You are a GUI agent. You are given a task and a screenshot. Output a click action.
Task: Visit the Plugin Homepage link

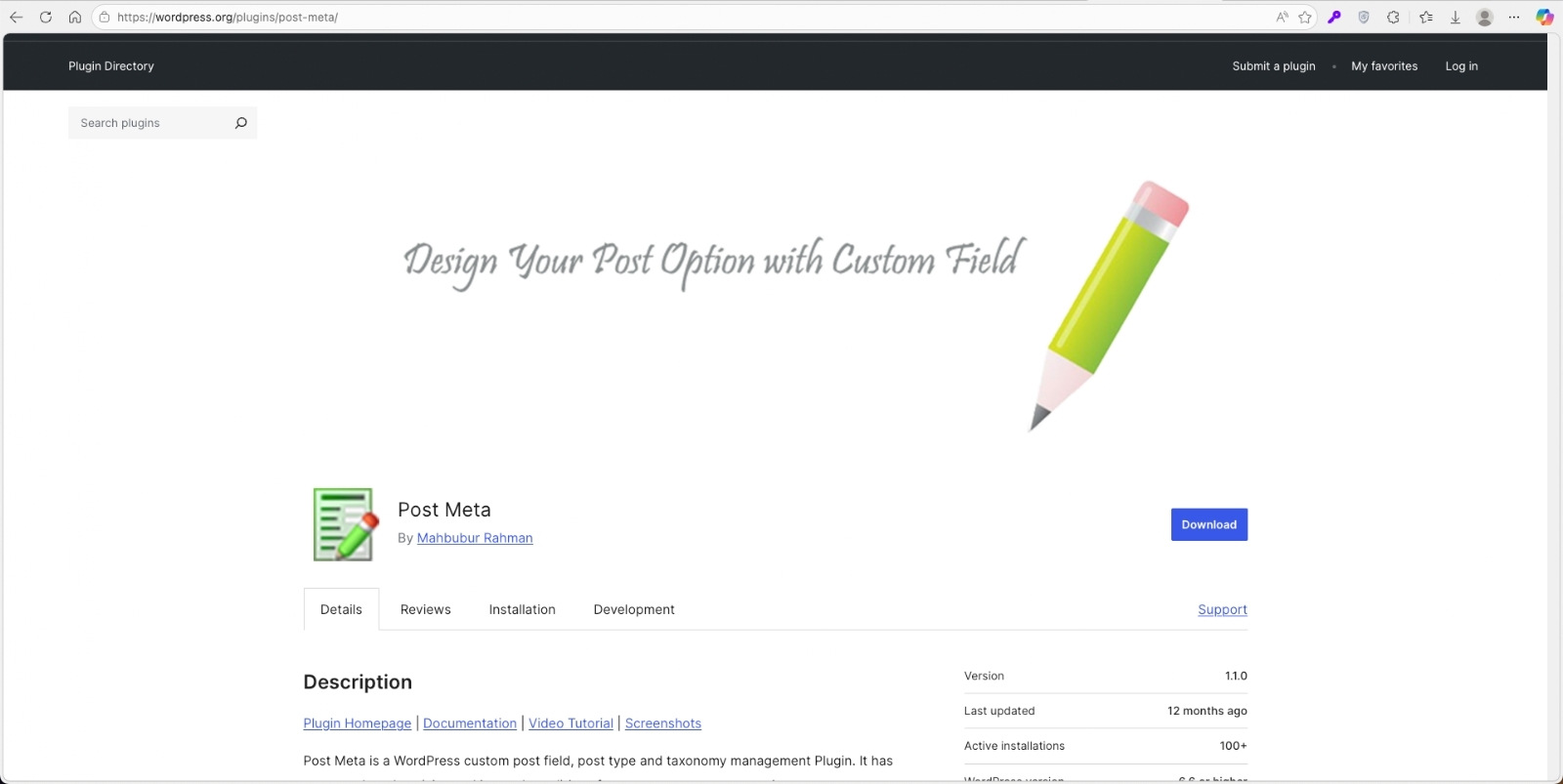[358, 723]
